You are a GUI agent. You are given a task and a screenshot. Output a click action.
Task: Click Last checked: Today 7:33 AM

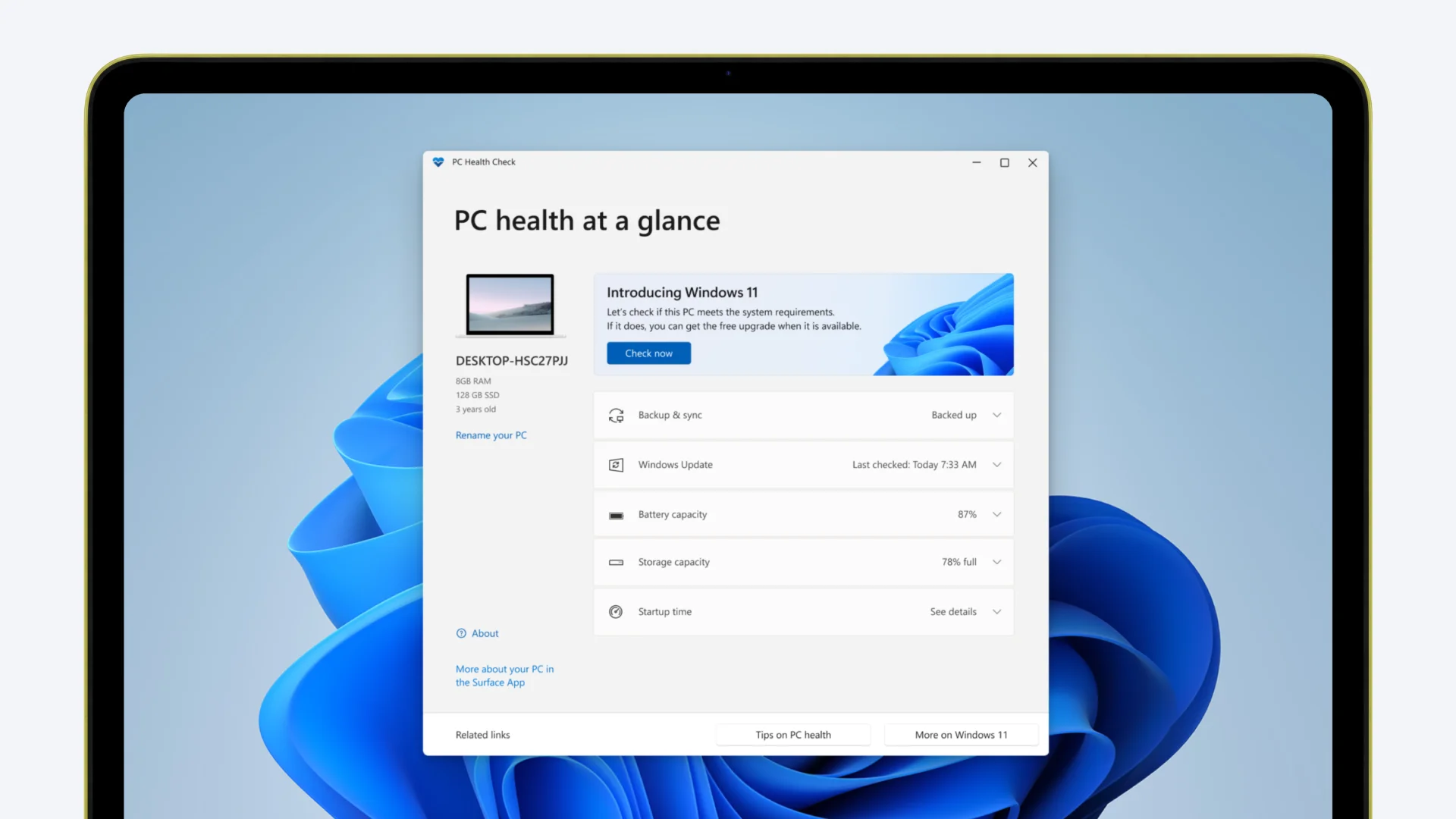(x=914, y=465)
